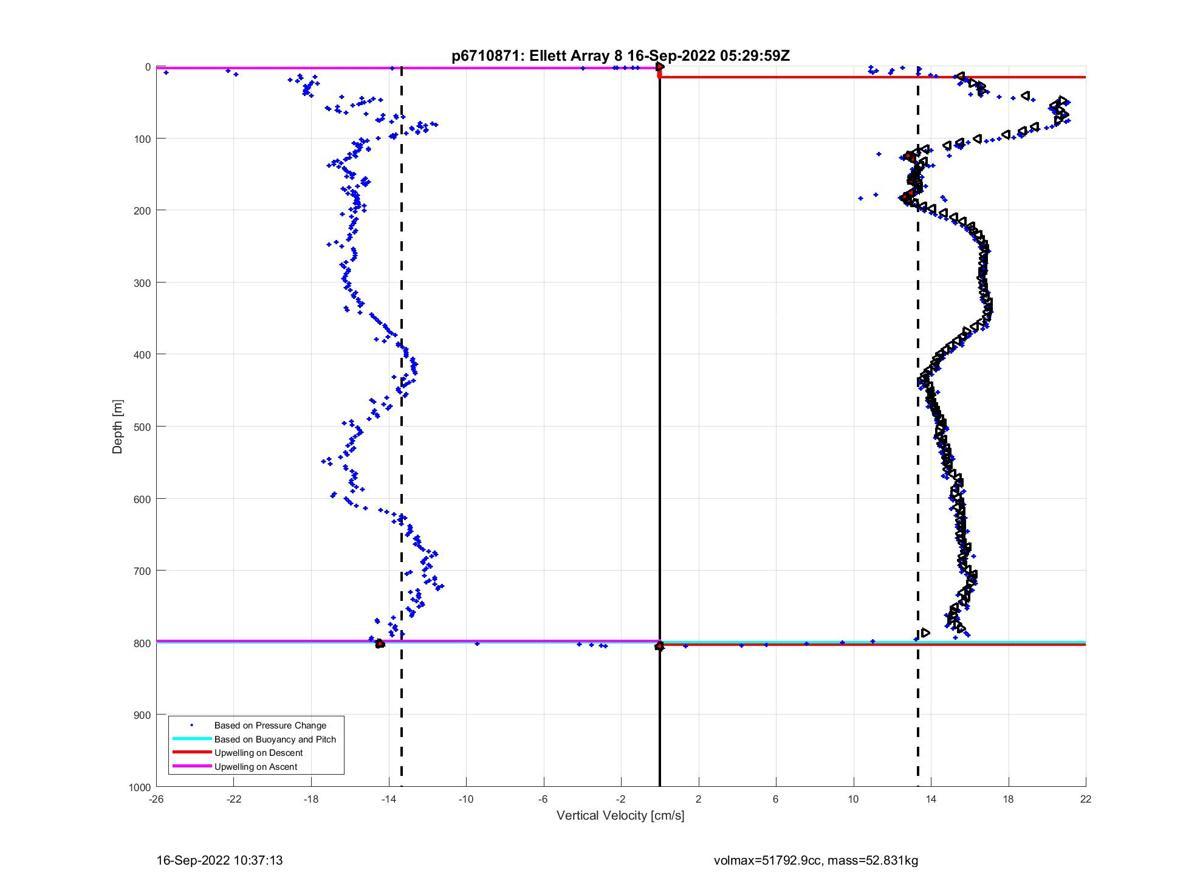Click the cyan line swatch in the legend
This screenshot has width=1200, height=885.
click(x=191, y=739)
